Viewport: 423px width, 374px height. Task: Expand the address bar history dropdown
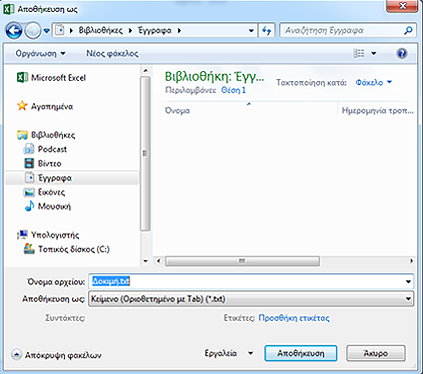(251, 31)
